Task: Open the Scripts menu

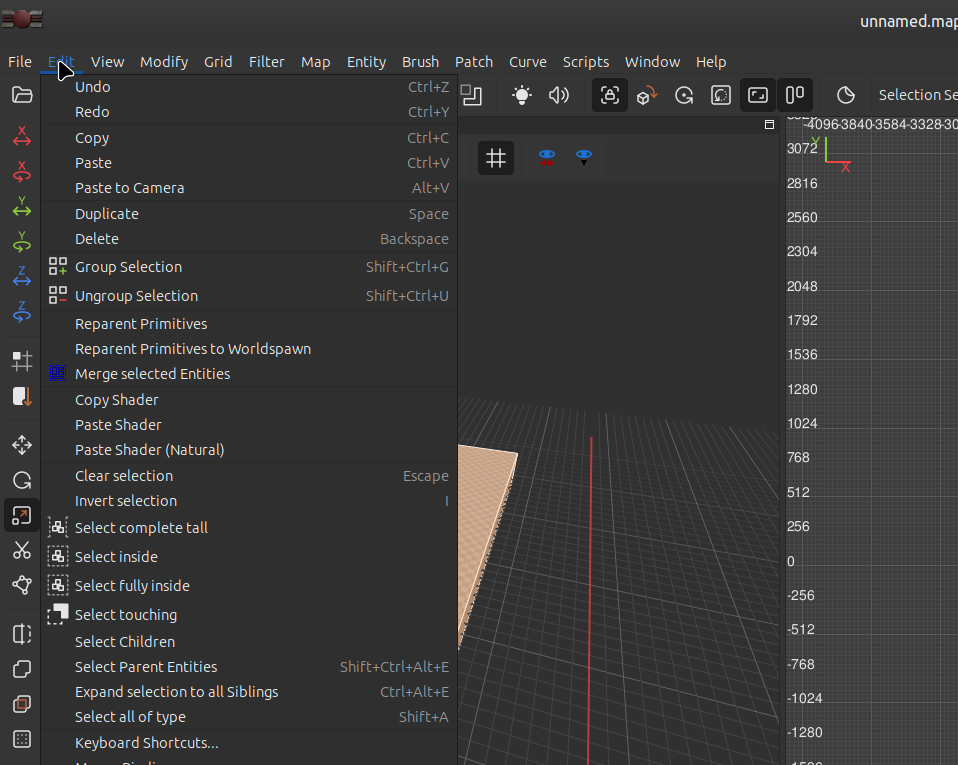Action: (585, 62)
